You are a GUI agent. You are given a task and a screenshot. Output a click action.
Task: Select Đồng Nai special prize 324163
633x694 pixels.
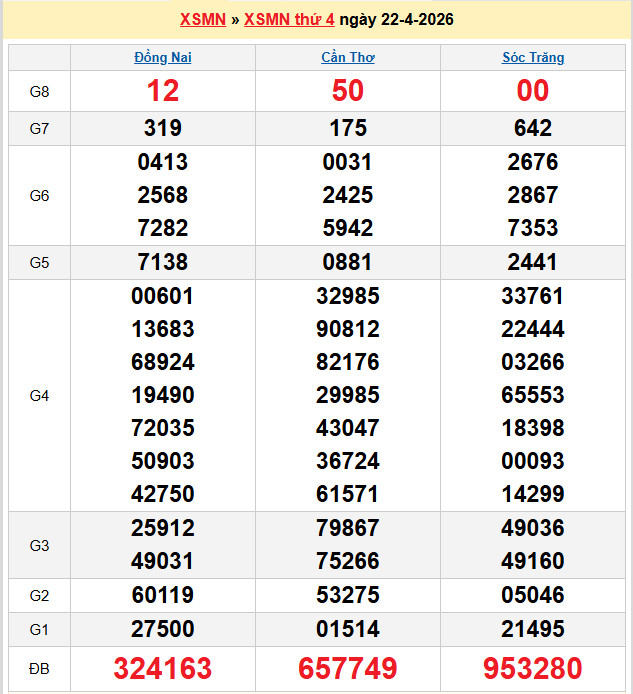163,668
